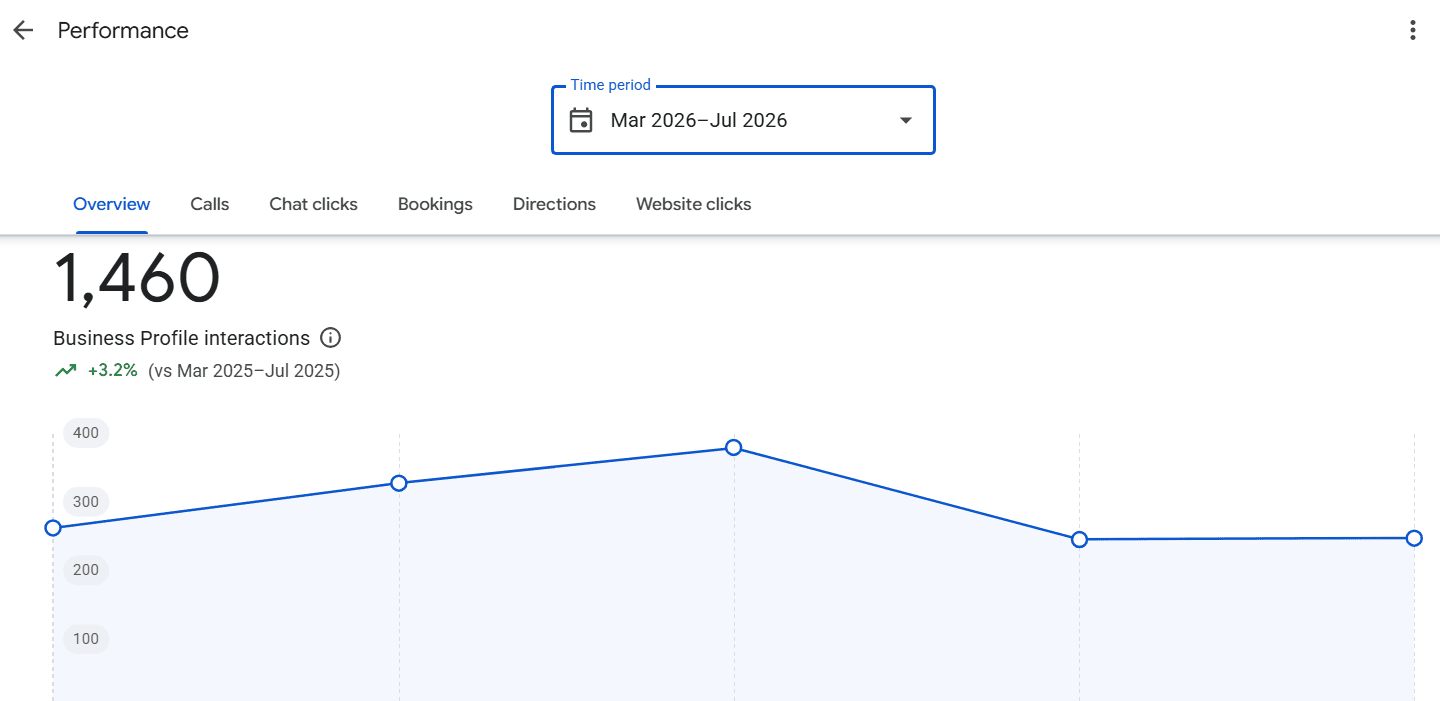Screen dimensions: 1440x701
Task: Click the highest peak data point on the chart
Action: (x=734, y=447)
